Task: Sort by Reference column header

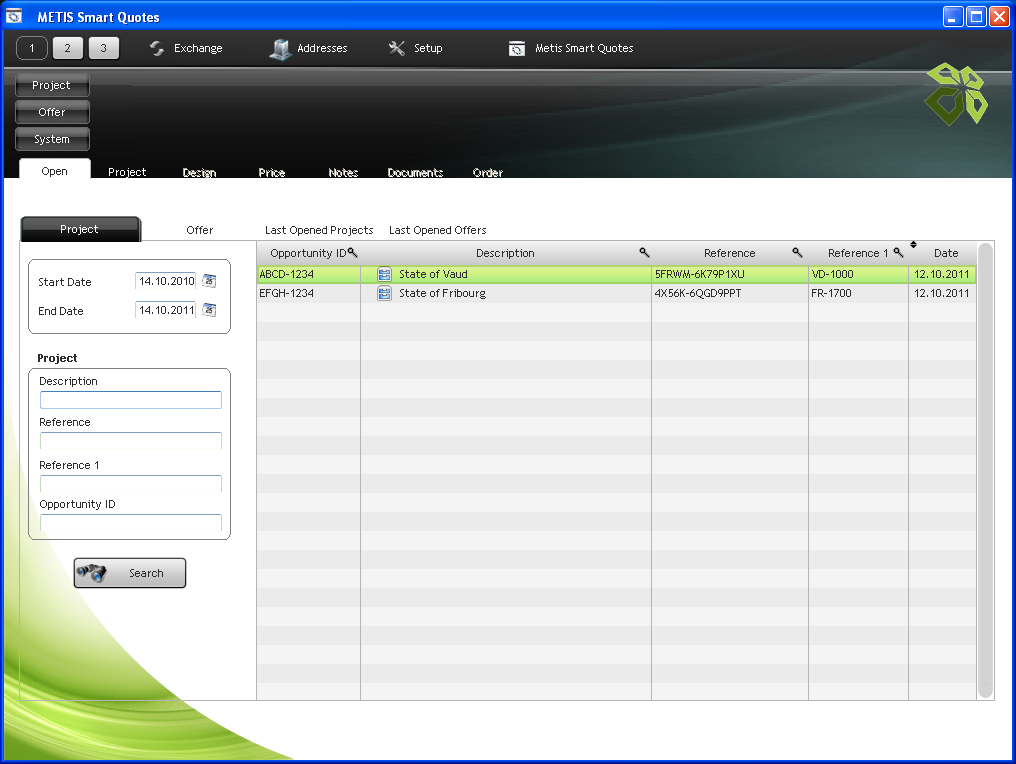Action: pos(730,253)
